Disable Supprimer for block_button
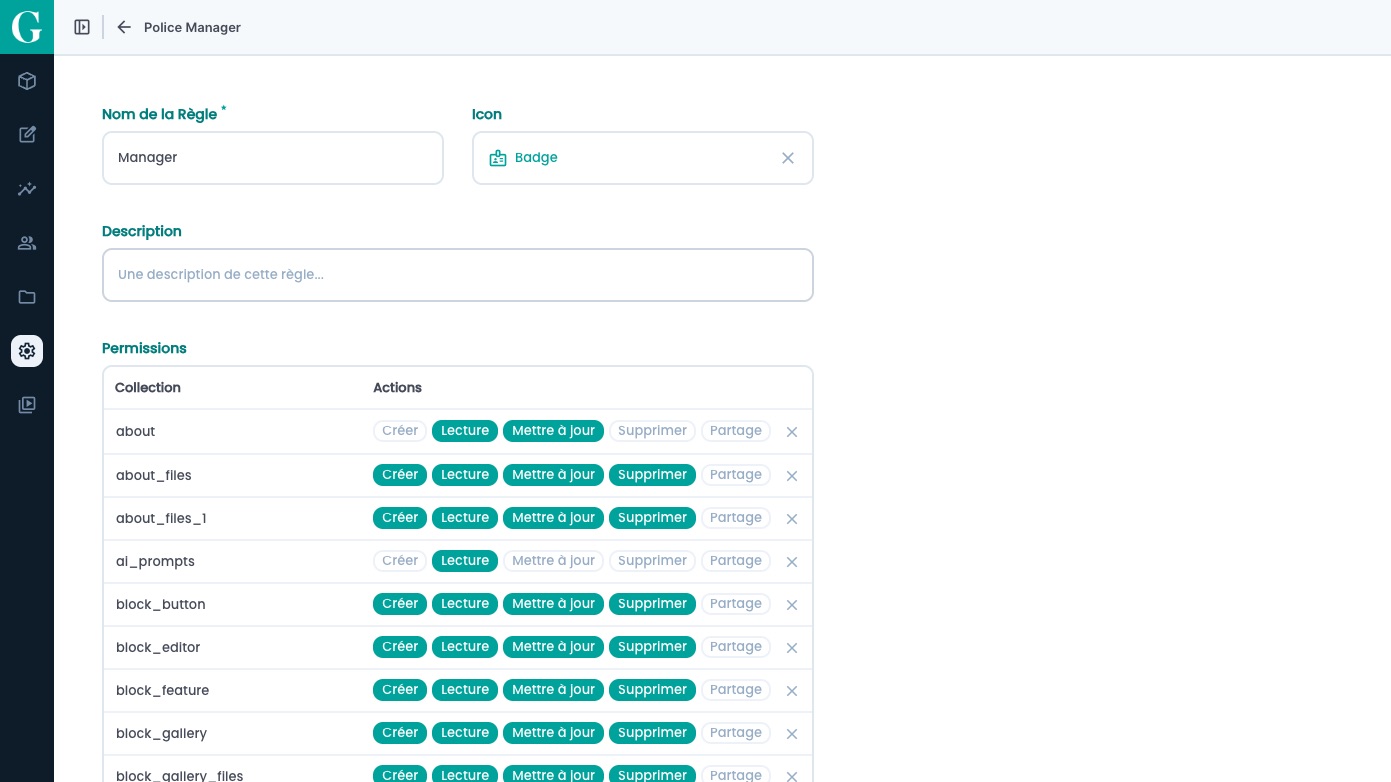Viewport: 1391px width, 782px height. tap(652, 604)
